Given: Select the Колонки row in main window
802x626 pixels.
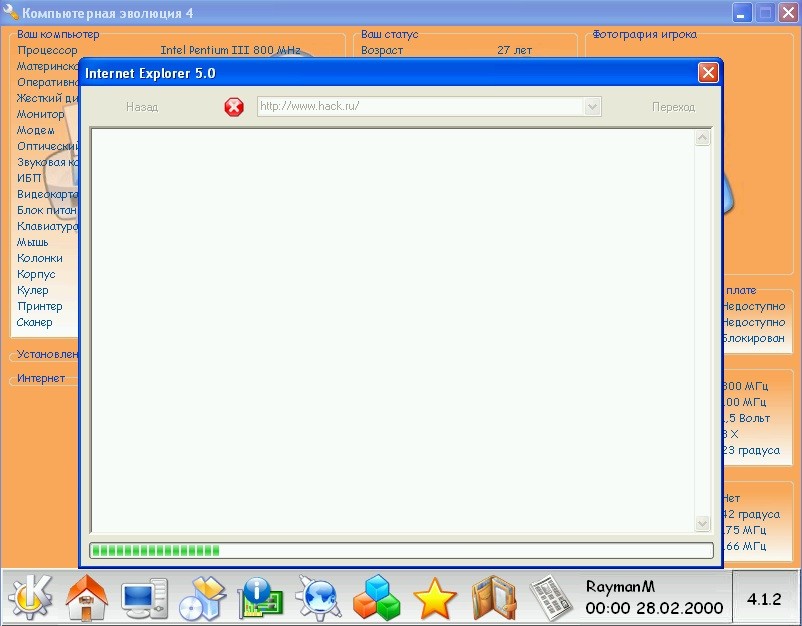Looking at the screenshot, I should coord(39,258).
